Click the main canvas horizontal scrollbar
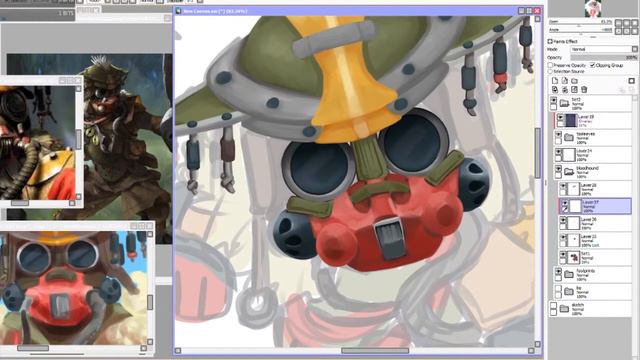This screenshot has height=360, width=640. pos(375,351)
